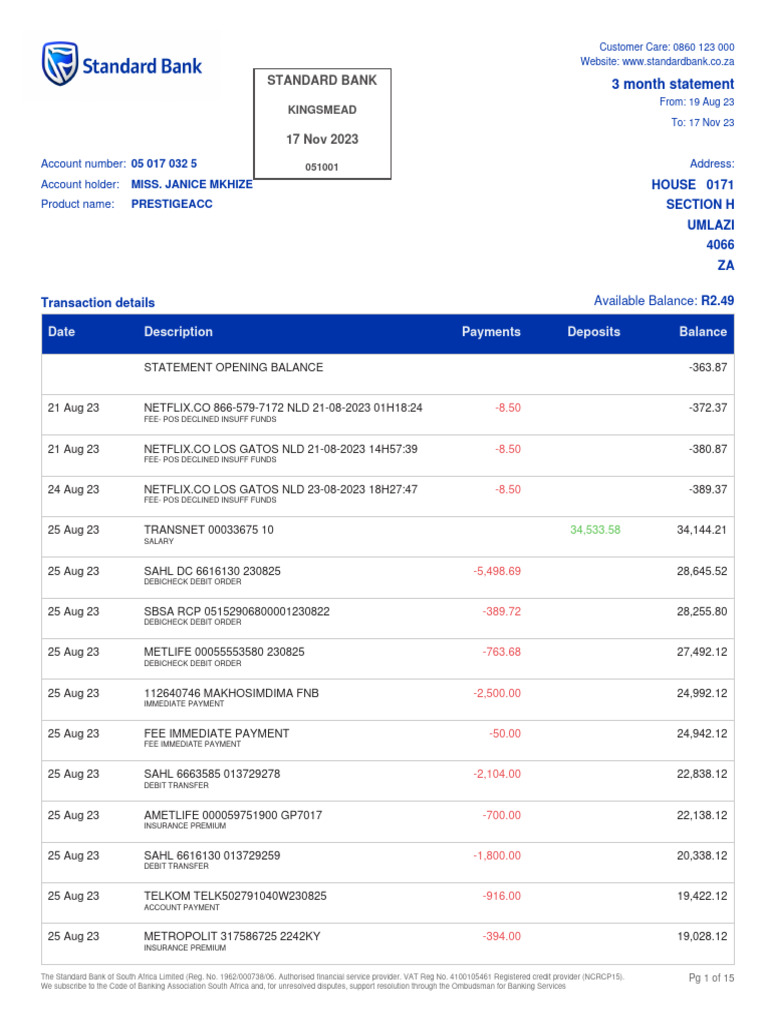
Task: Select the payment amount -916.00
Action: pyautogui.click(x=502, y=897)
